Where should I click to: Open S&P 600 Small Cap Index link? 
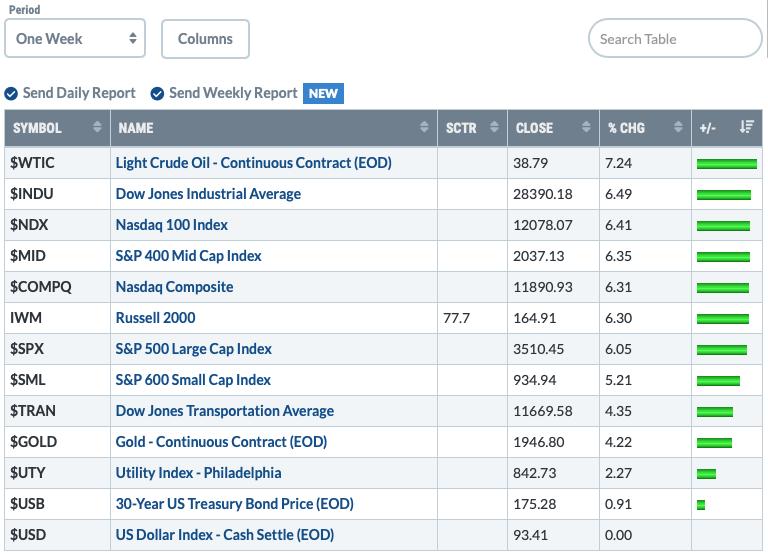coord(193,380)
